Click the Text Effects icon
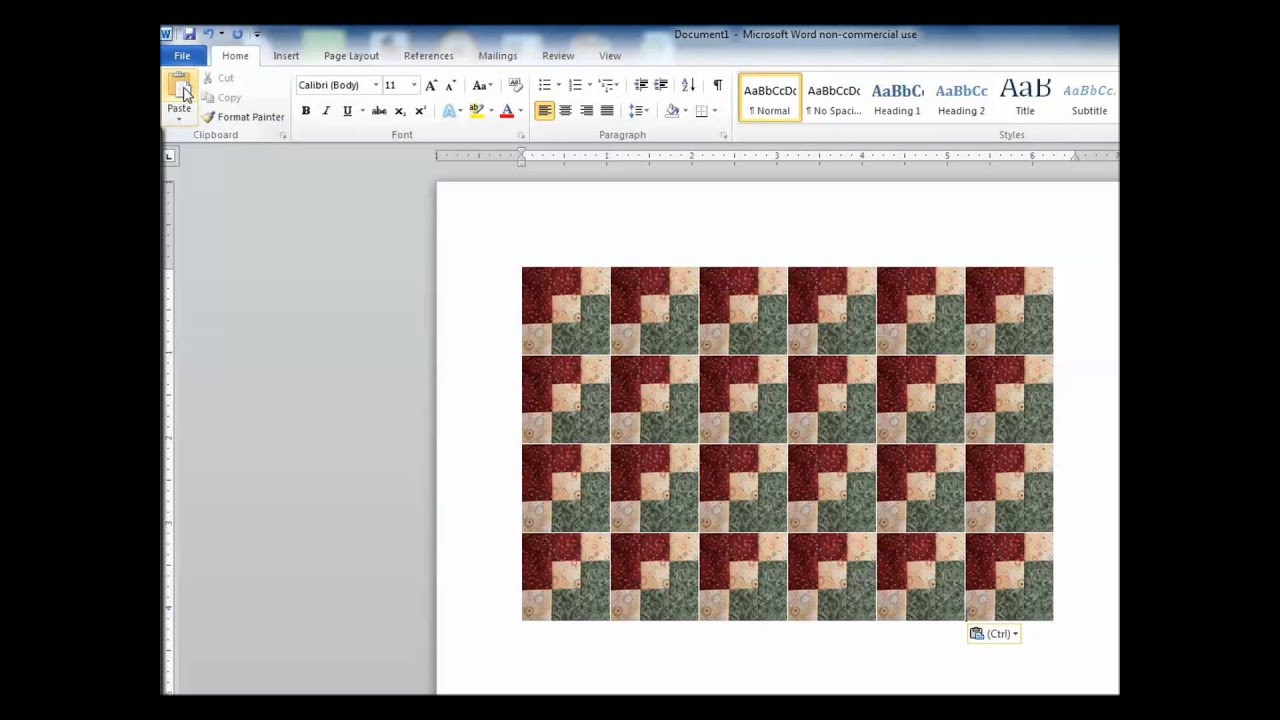This screenshot has height=720, width=1280. point(449,111)
